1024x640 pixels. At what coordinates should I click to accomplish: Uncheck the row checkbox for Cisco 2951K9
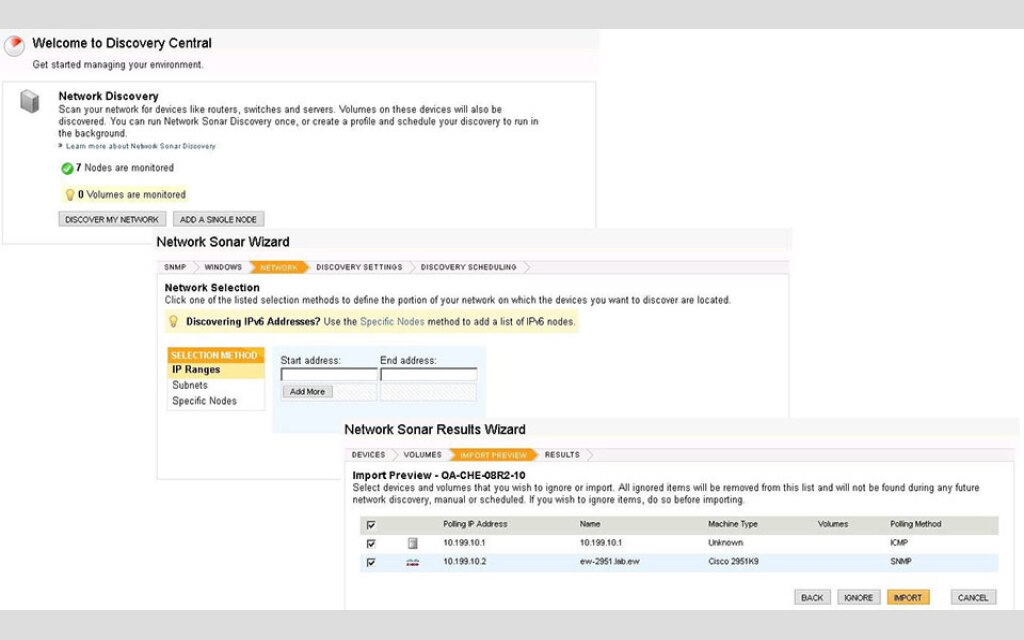371,561
